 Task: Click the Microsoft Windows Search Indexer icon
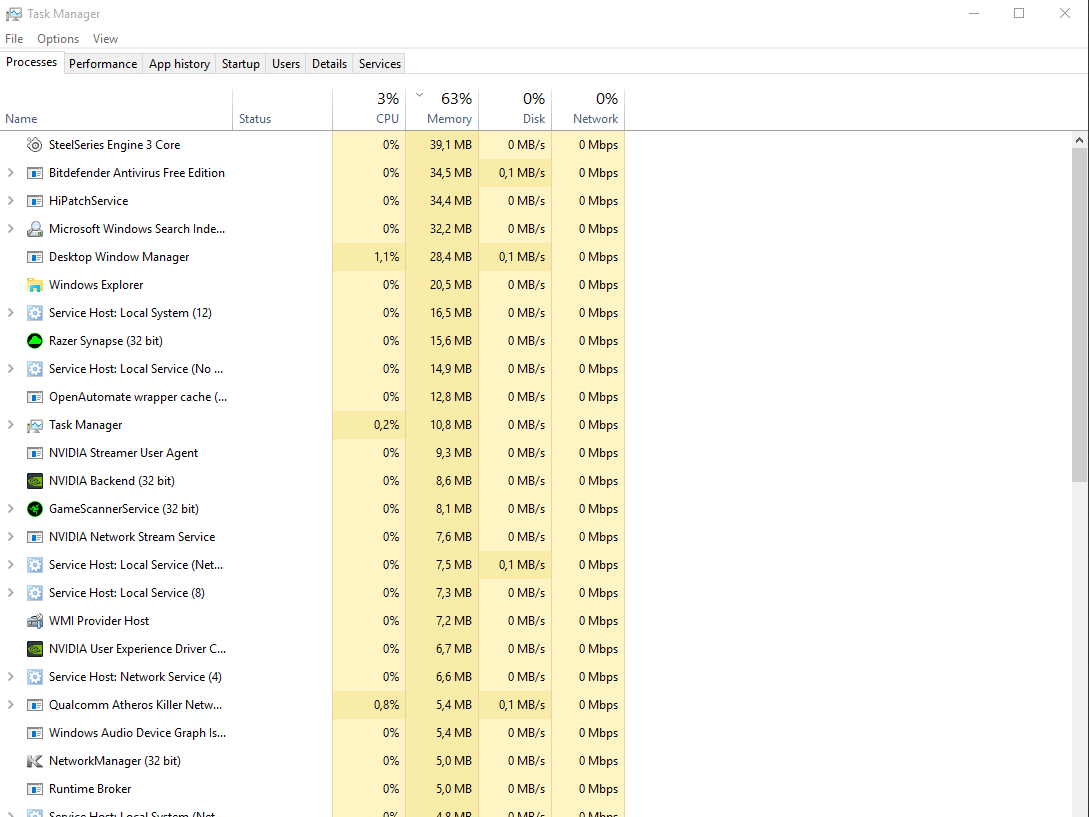coord(35,229)
